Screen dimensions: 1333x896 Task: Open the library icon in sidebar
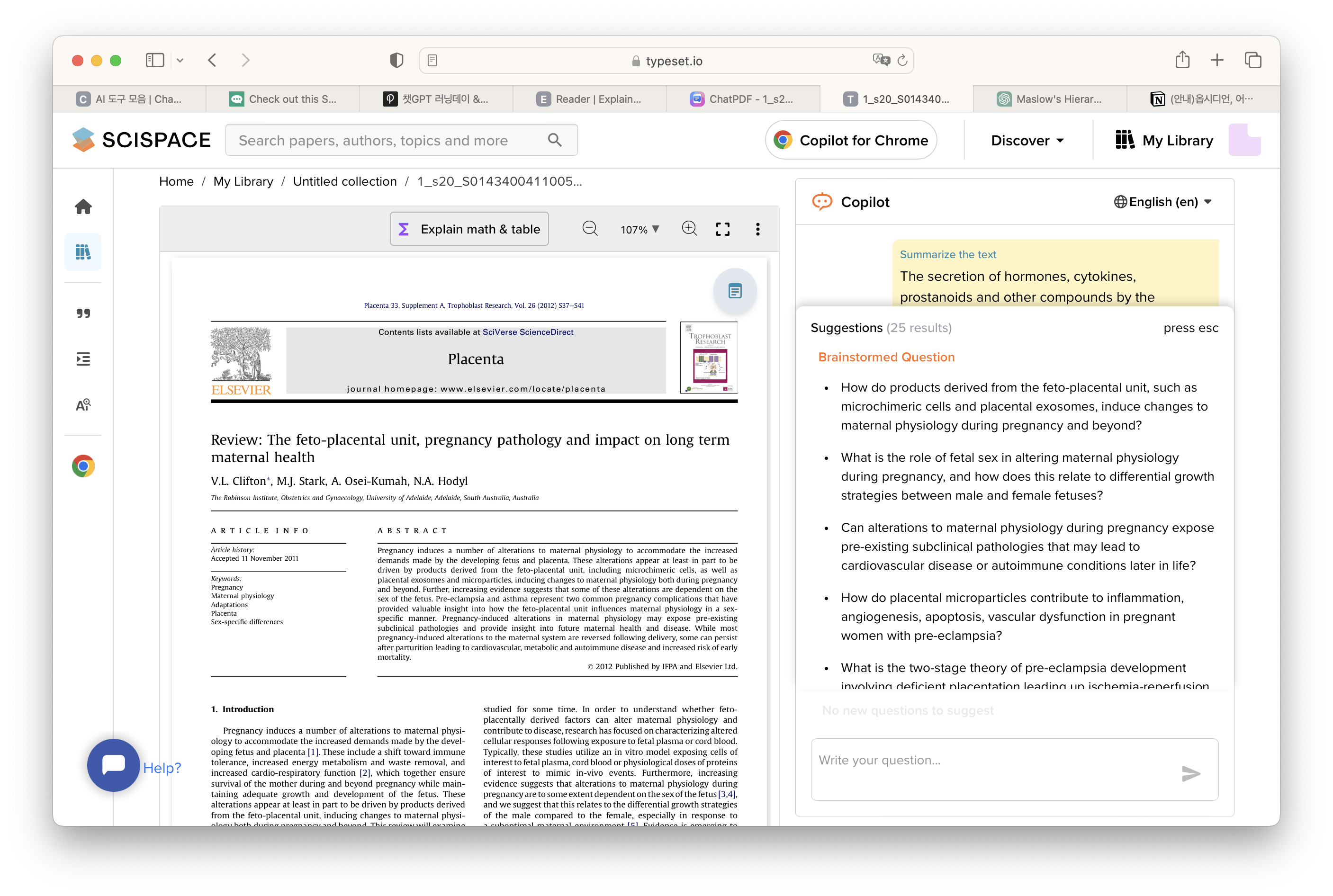click(x=83, y=252)
